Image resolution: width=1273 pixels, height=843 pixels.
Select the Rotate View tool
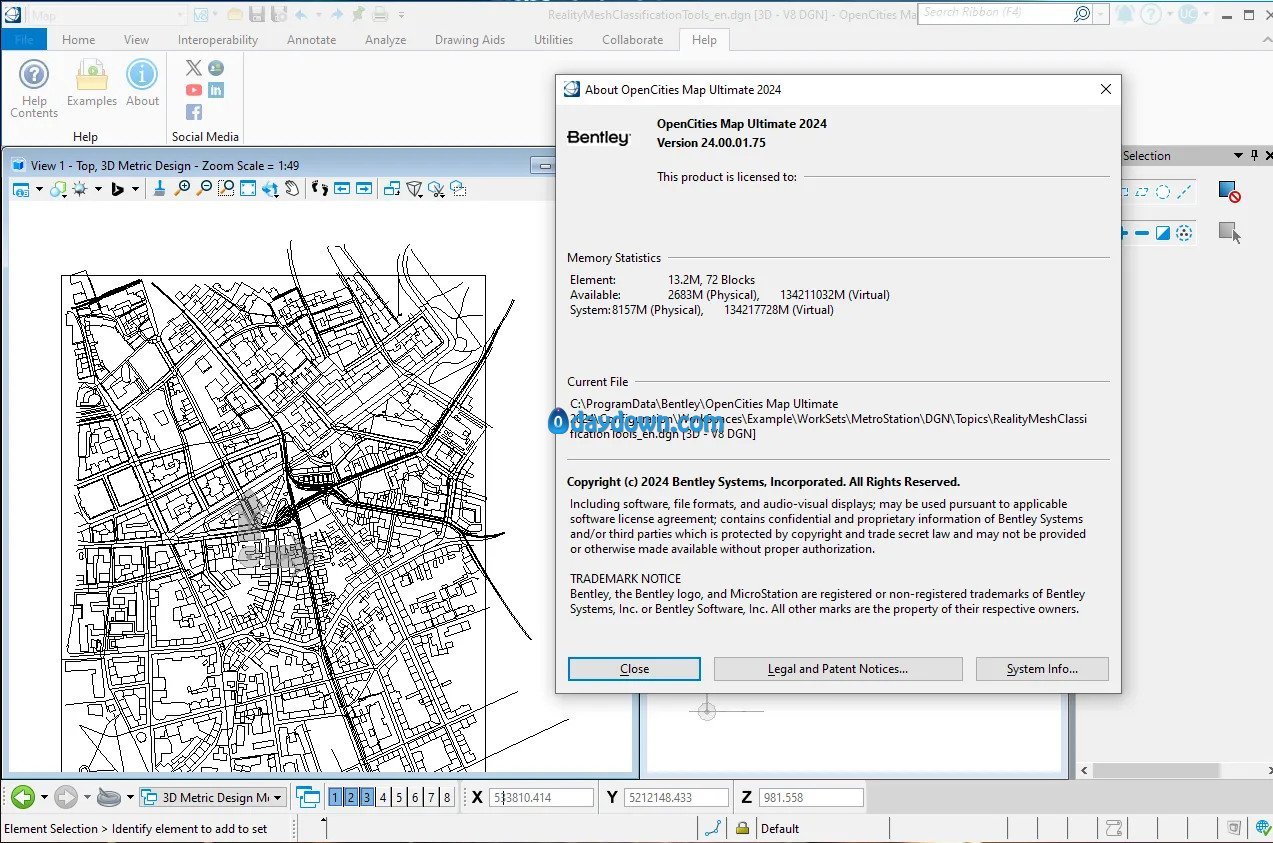click(x=270, y=189)
